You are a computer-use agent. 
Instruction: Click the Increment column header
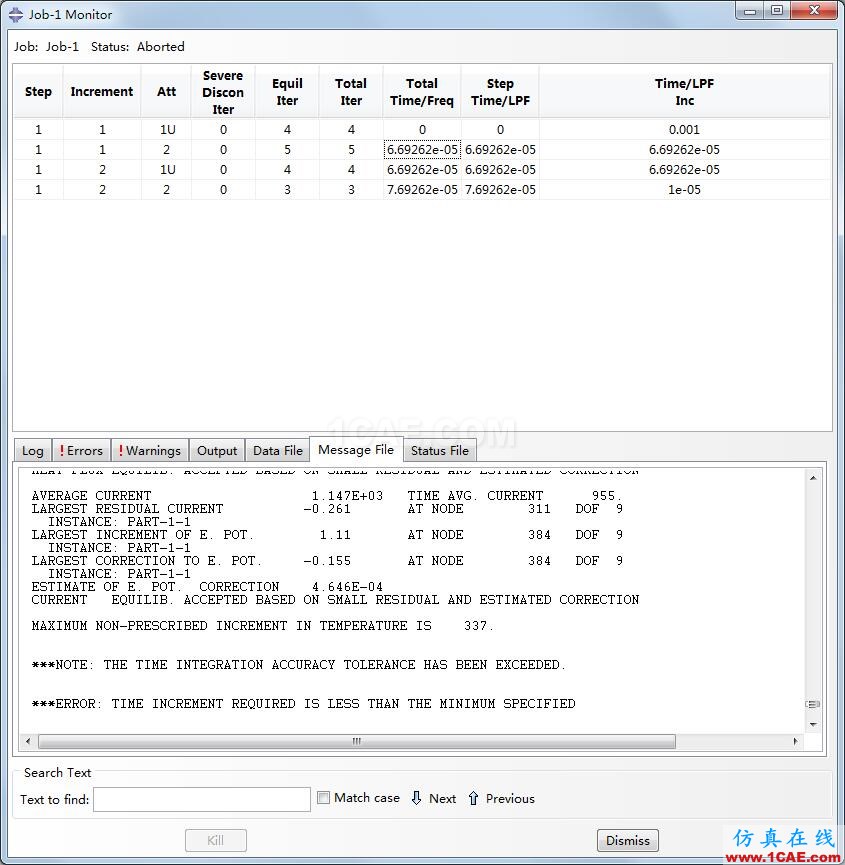[x=102, y=92]
